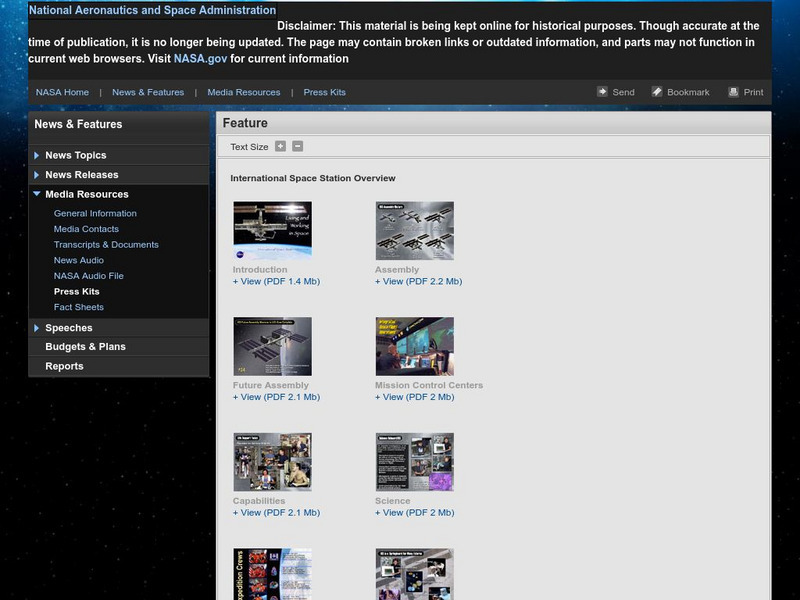Click the Print printer icon

733,92
